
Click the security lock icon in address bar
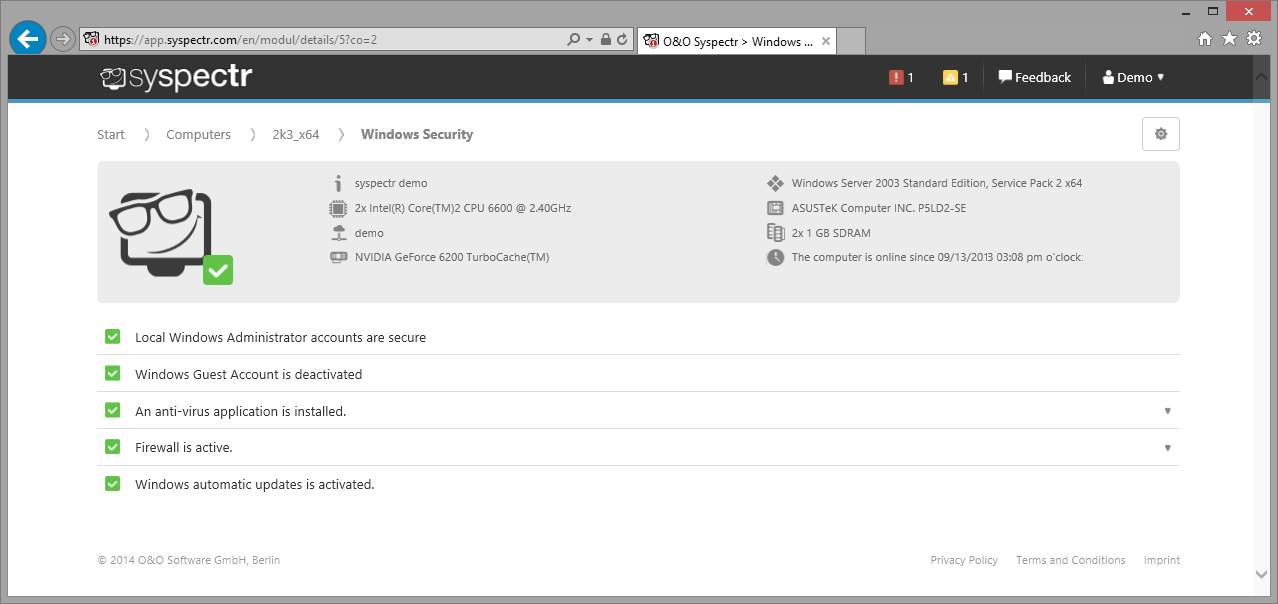tap(606, 40)
